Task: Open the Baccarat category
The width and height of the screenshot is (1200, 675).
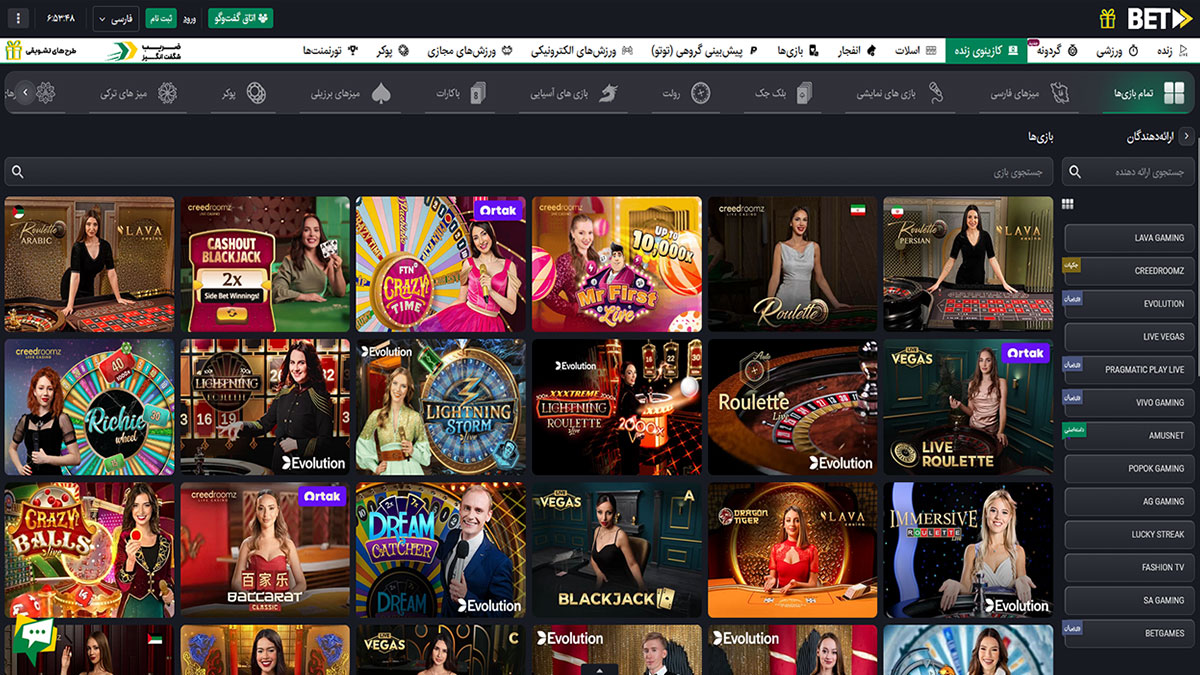Action: click(460, 93)
